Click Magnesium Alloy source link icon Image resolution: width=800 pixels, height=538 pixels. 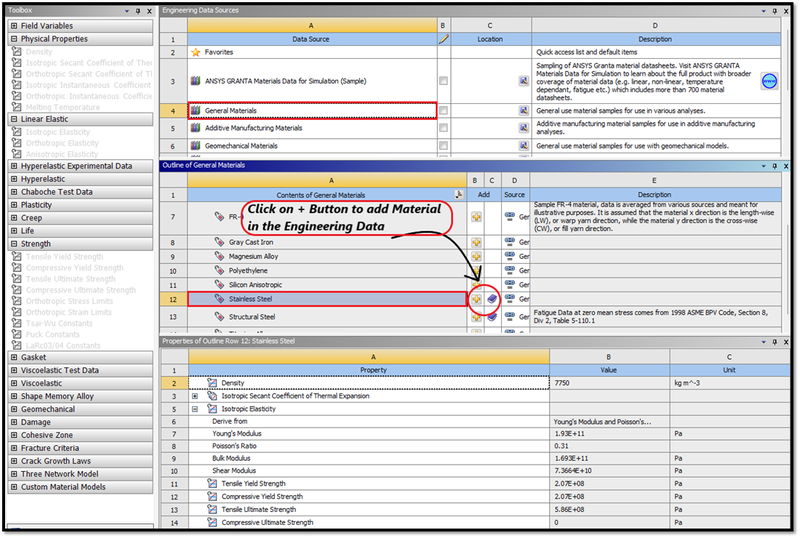[509, 256]
